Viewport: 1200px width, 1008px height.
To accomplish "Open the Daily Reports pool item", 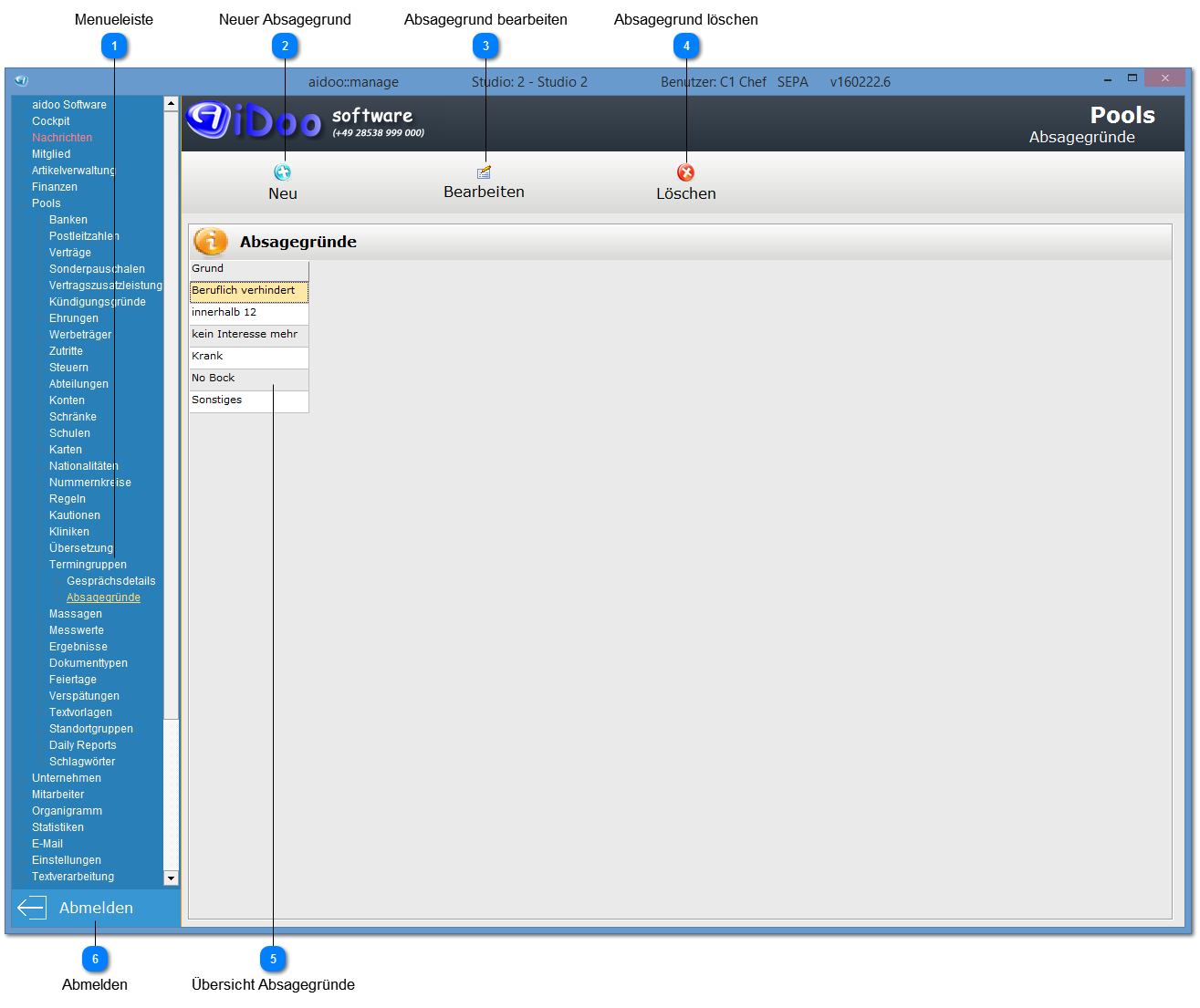I will coord(83,745).
